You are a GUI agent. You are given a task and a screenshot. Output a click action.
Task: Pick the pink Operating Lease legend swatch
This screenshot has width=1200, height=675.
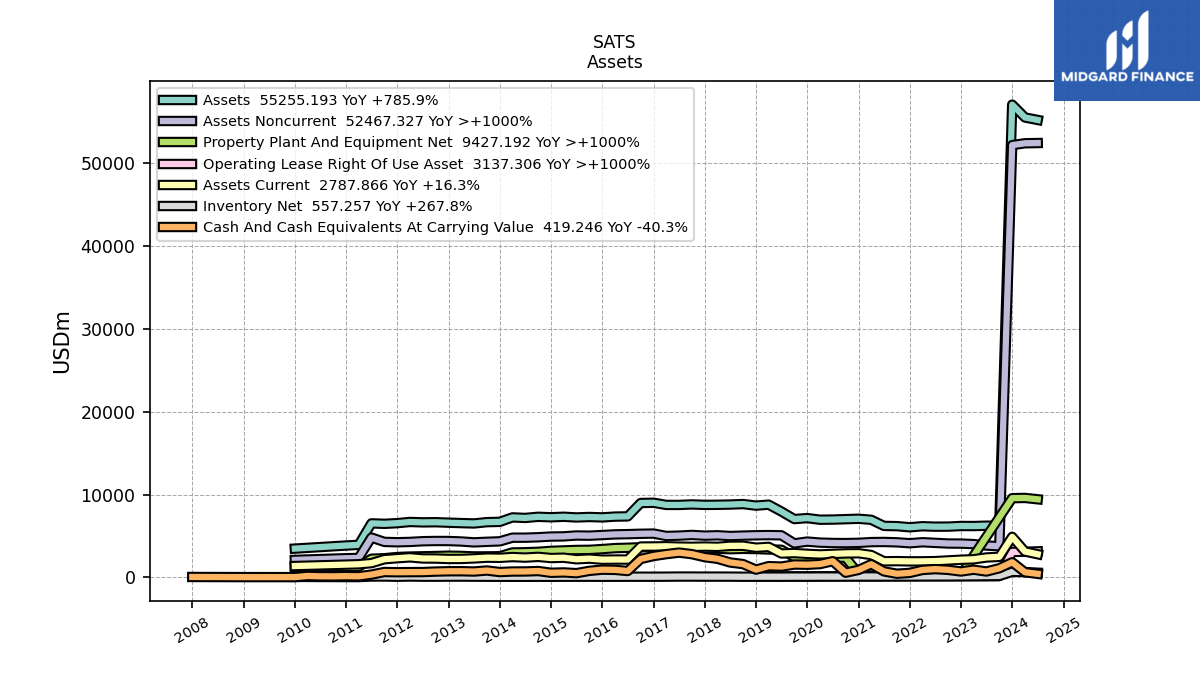coord(179,164)
